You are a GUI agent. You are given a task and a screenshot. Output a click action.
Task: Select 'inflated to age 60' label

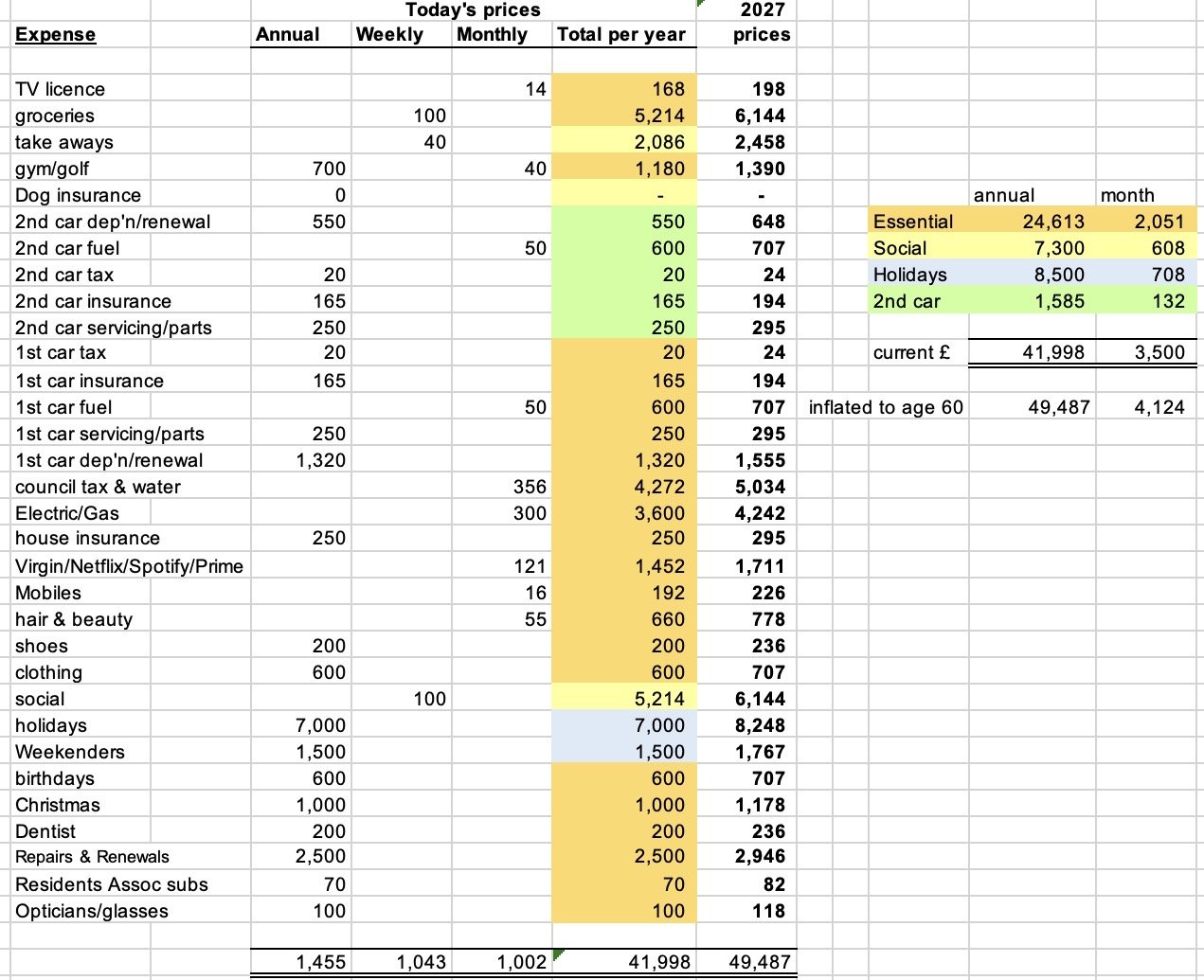point(886,407)
